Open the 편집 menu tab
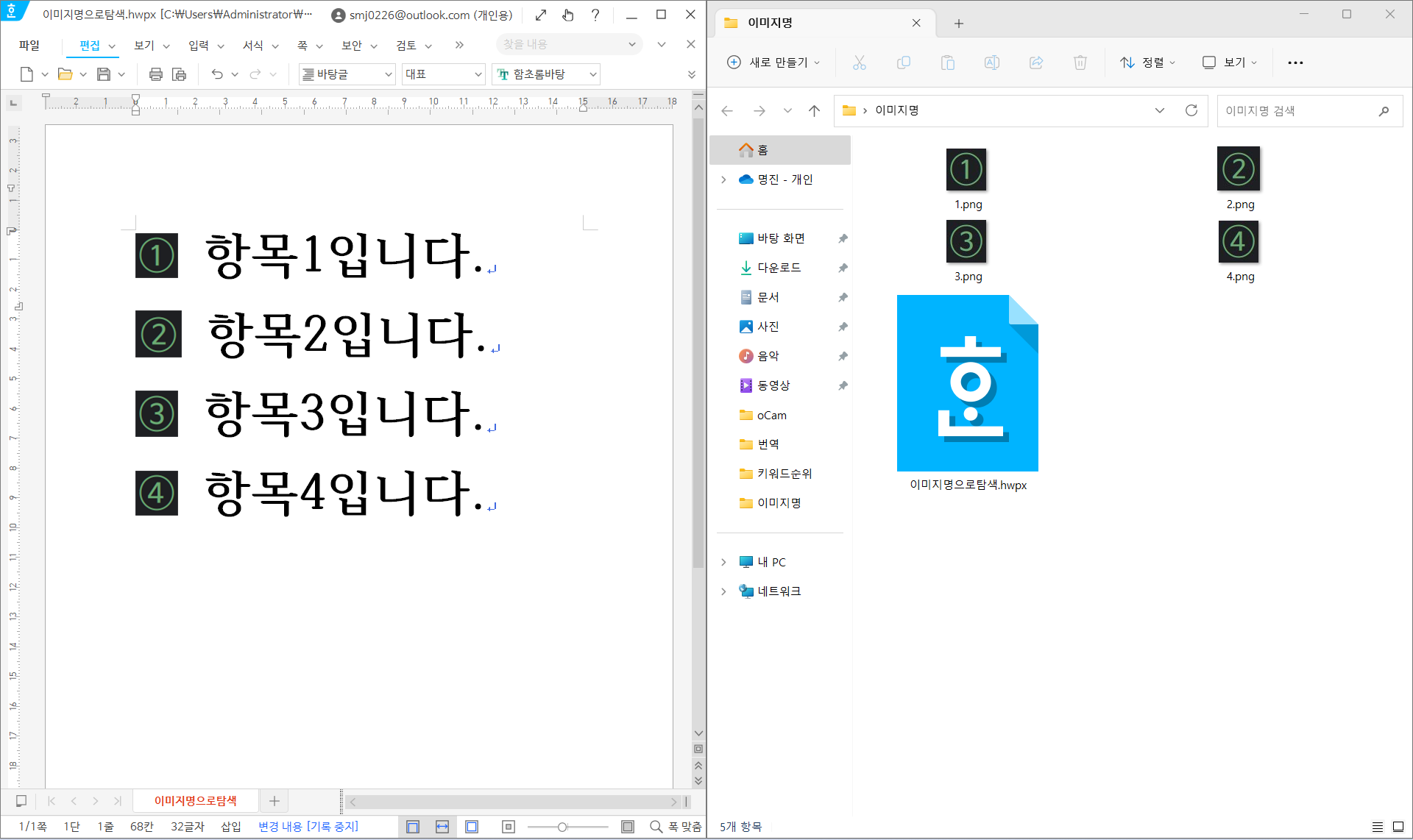This screenshot has height=840, width=1413. (x=89, y=46)
